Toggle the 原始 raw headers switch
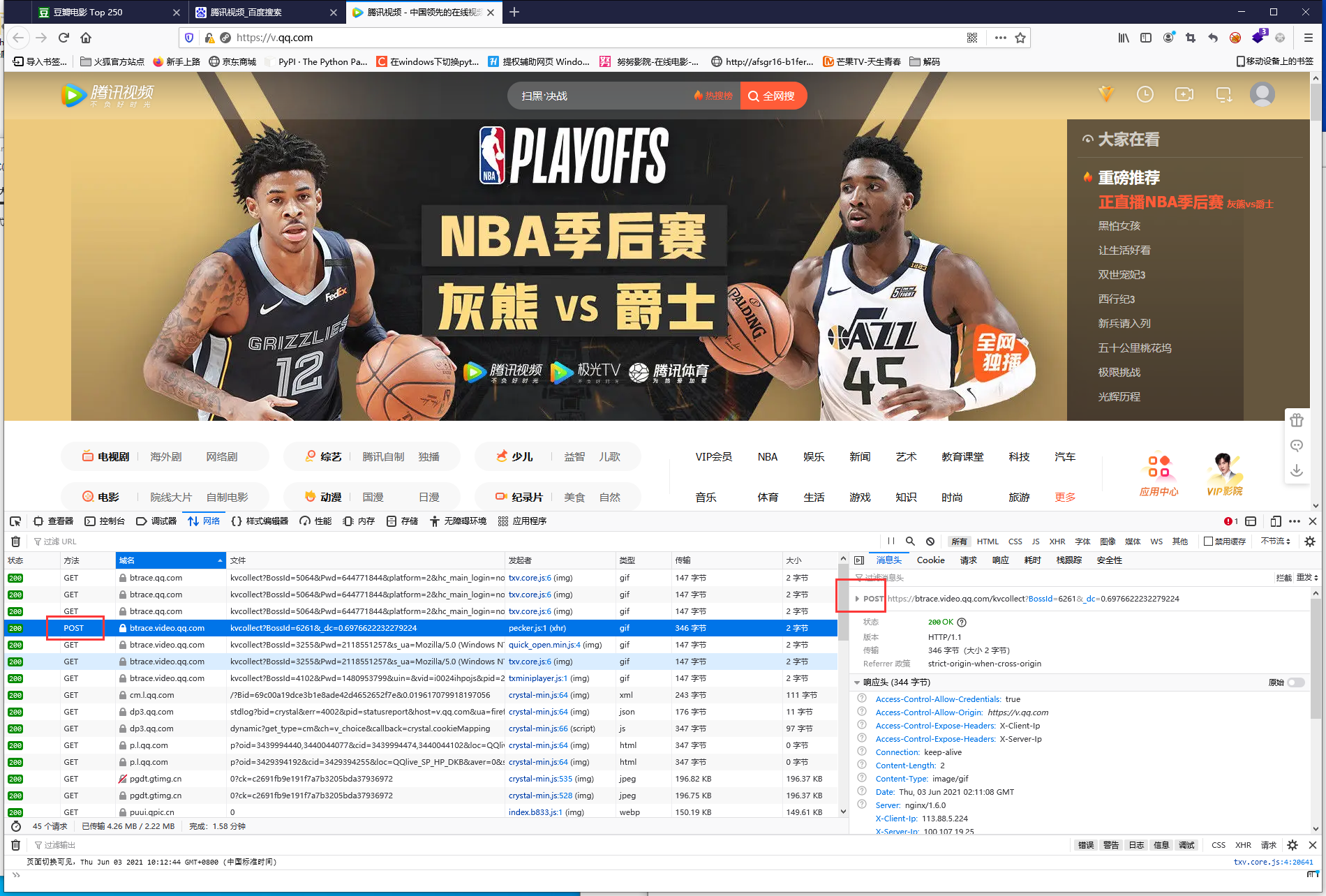 pos(1296,682)
